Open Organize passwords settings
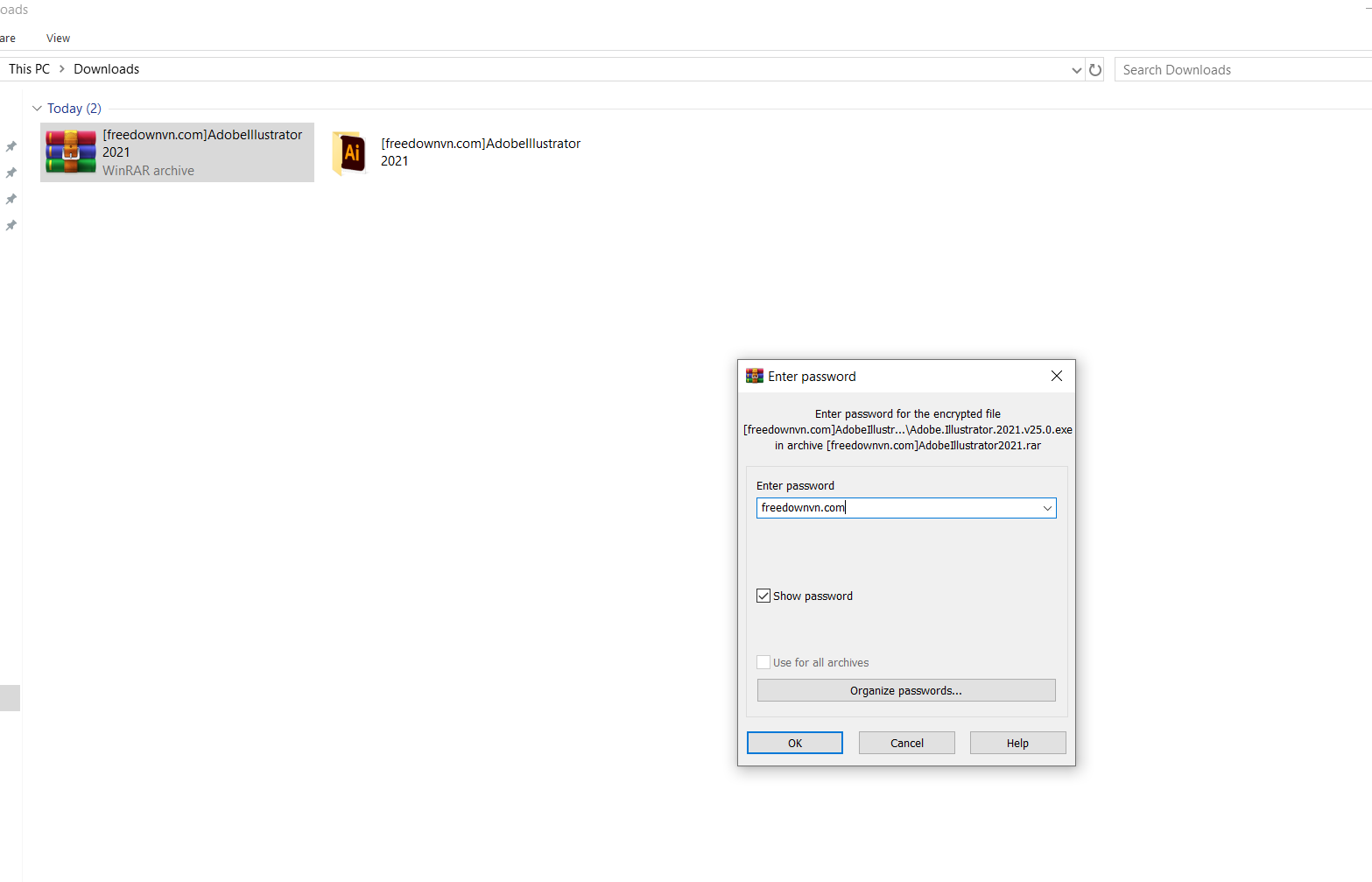 click(905, 690)
